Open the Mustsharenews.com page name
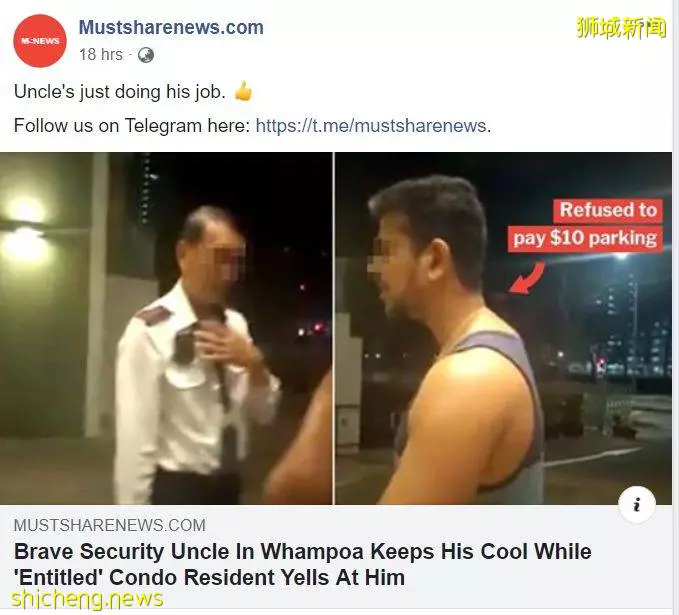679x615 pixels. click(171, 28)
